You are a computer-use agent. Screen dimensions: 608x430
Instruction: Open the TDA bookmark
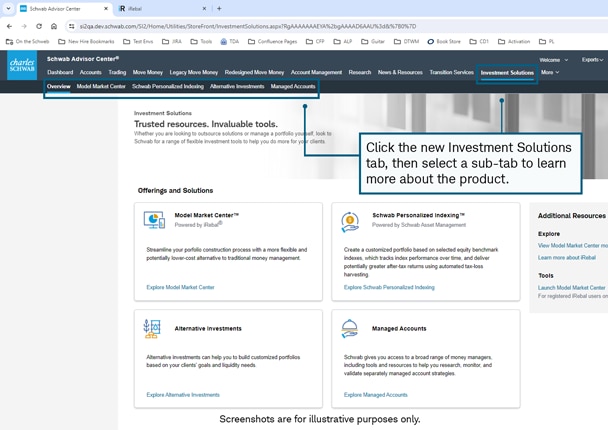pos(230,41)
